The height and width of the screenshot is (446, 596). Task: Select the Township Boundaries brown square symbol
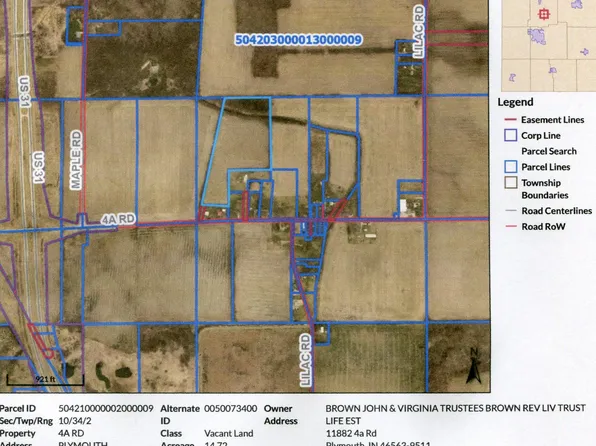510,183
